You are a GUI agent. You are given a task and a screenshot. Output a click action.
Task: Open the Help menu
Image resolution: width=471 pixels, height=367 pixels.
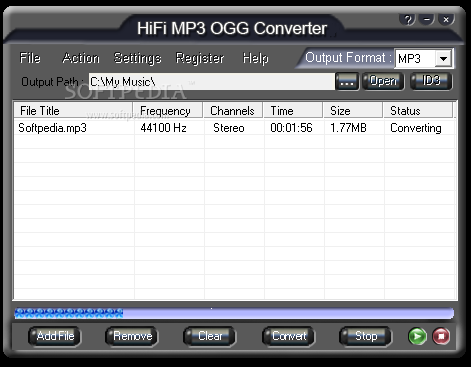pyautogui.click(x=255, y=58)
